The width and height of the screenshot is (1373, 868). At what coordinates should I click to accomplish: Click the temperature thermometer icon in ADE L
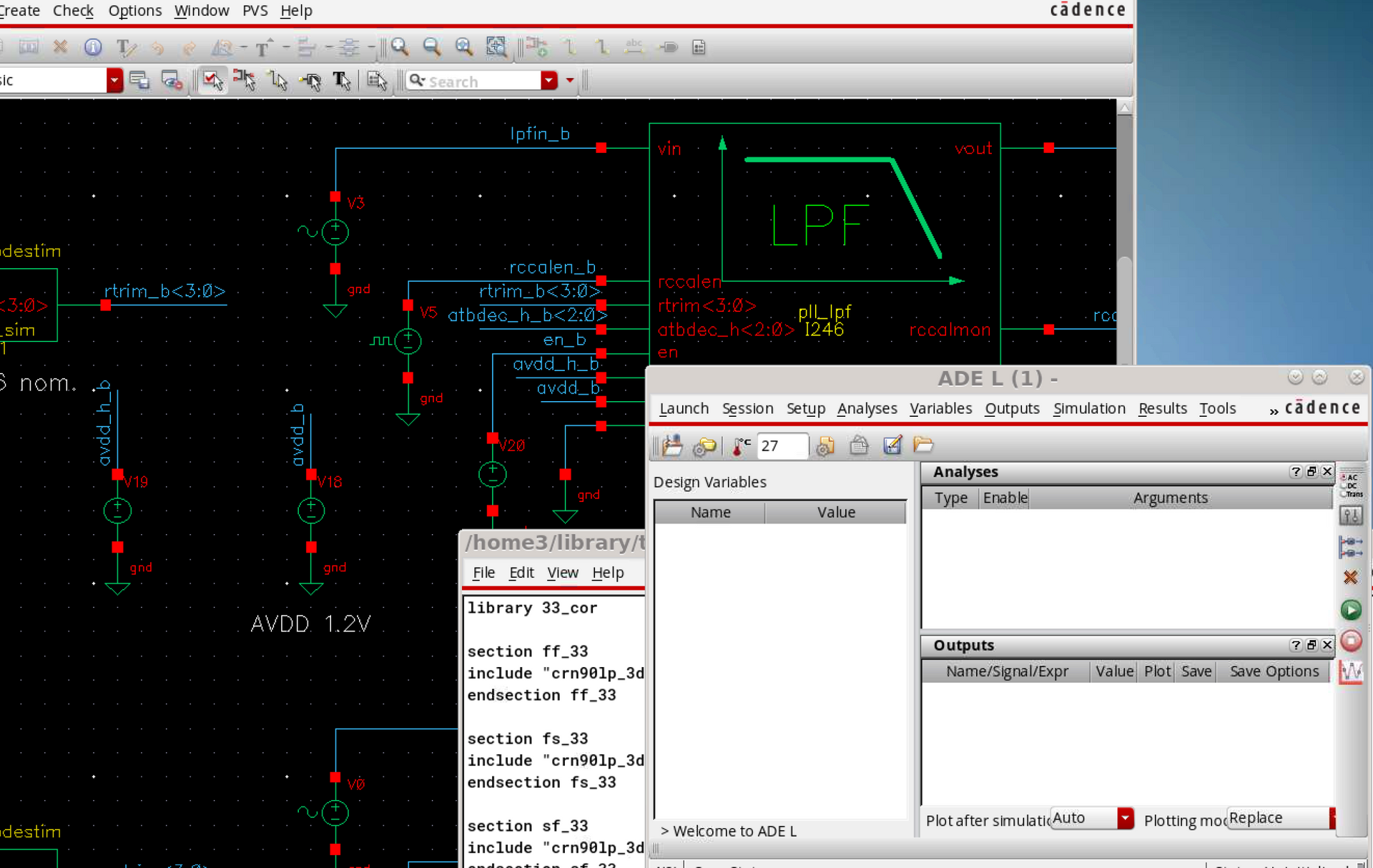tap(741, 445)
